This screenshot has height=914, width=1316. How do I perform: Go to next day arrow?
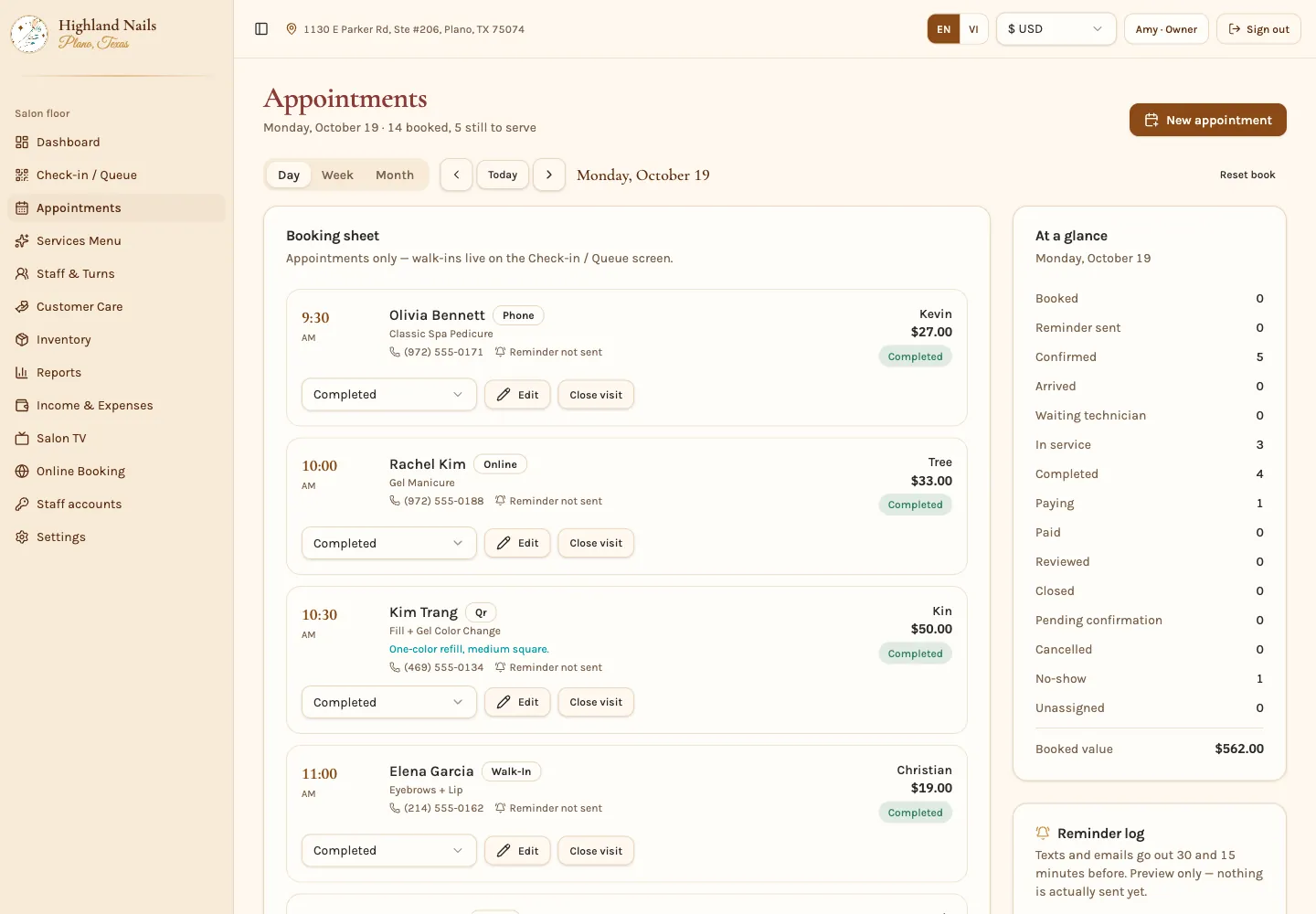point(549,175)
